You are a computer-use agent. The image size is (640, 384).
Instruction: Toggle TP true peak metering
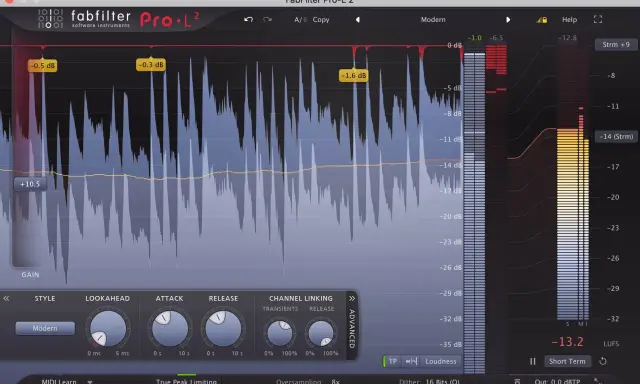coord(392,361)
